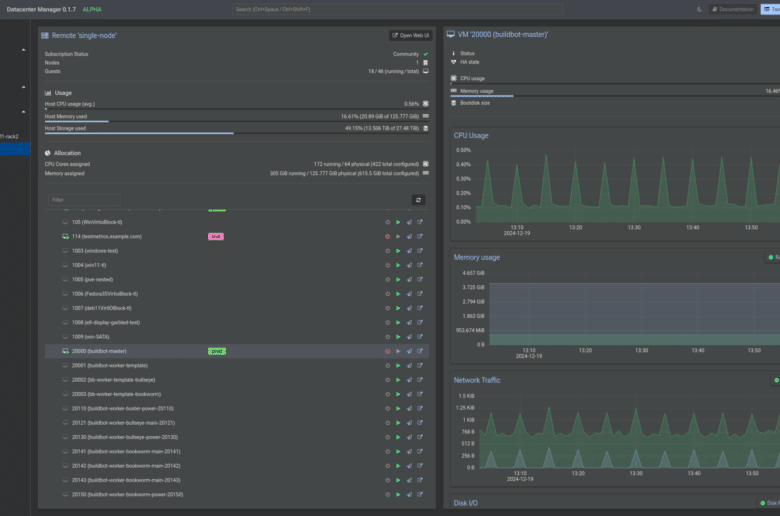
Task: Start VM 20003 (bb-worker-template-bookworm)
Action: coord(398,395)
